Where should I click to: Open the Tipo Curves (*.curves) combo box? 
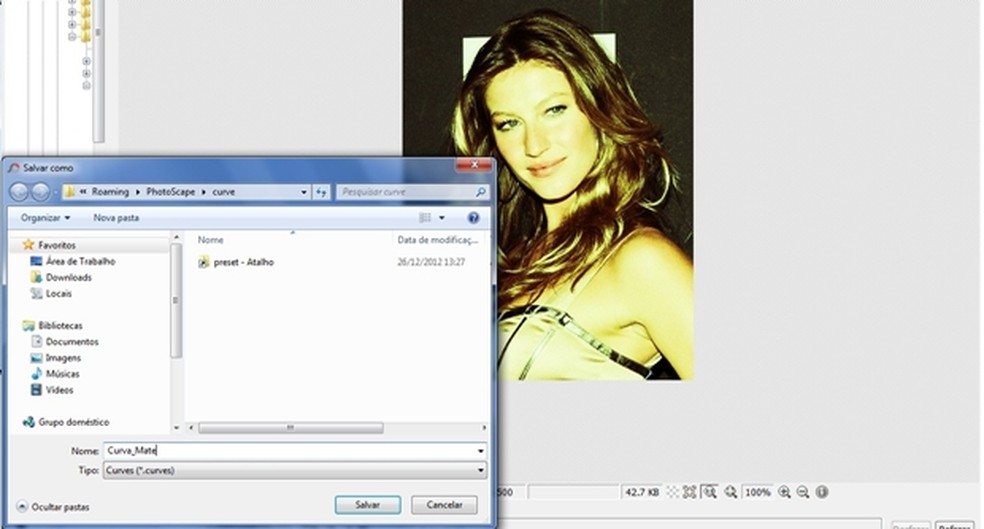[295, 470]
